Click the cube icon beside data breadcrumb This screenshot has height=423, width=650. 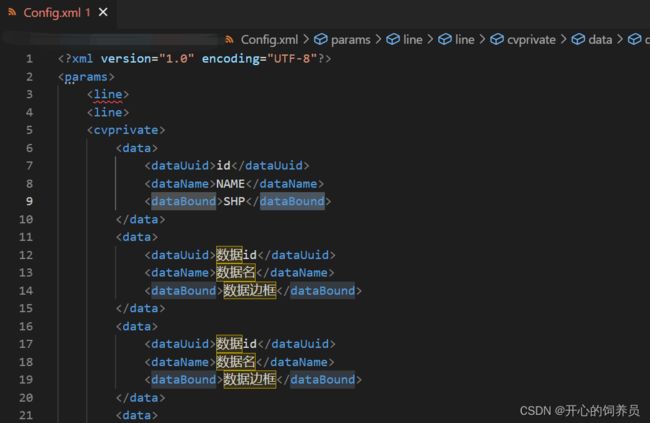point(578,39)
